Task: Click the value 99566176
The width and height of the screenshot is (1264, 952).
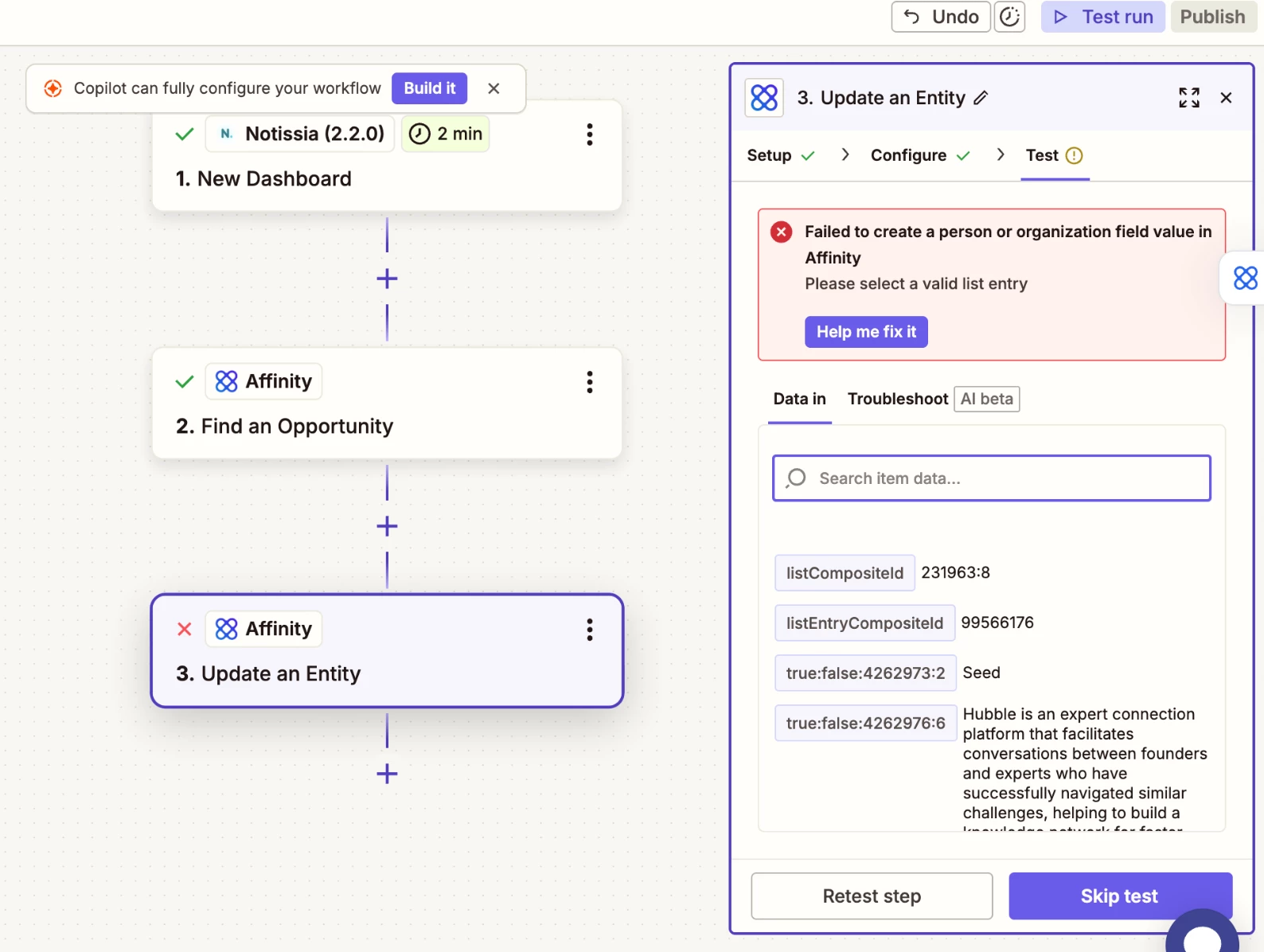Action: pos(997,623)
